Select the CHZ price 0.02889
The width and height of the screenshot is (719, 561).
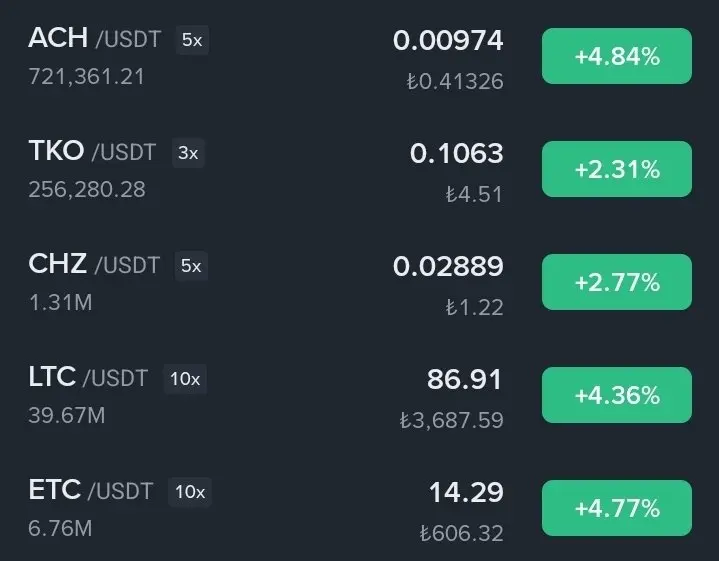pos(448,267)
